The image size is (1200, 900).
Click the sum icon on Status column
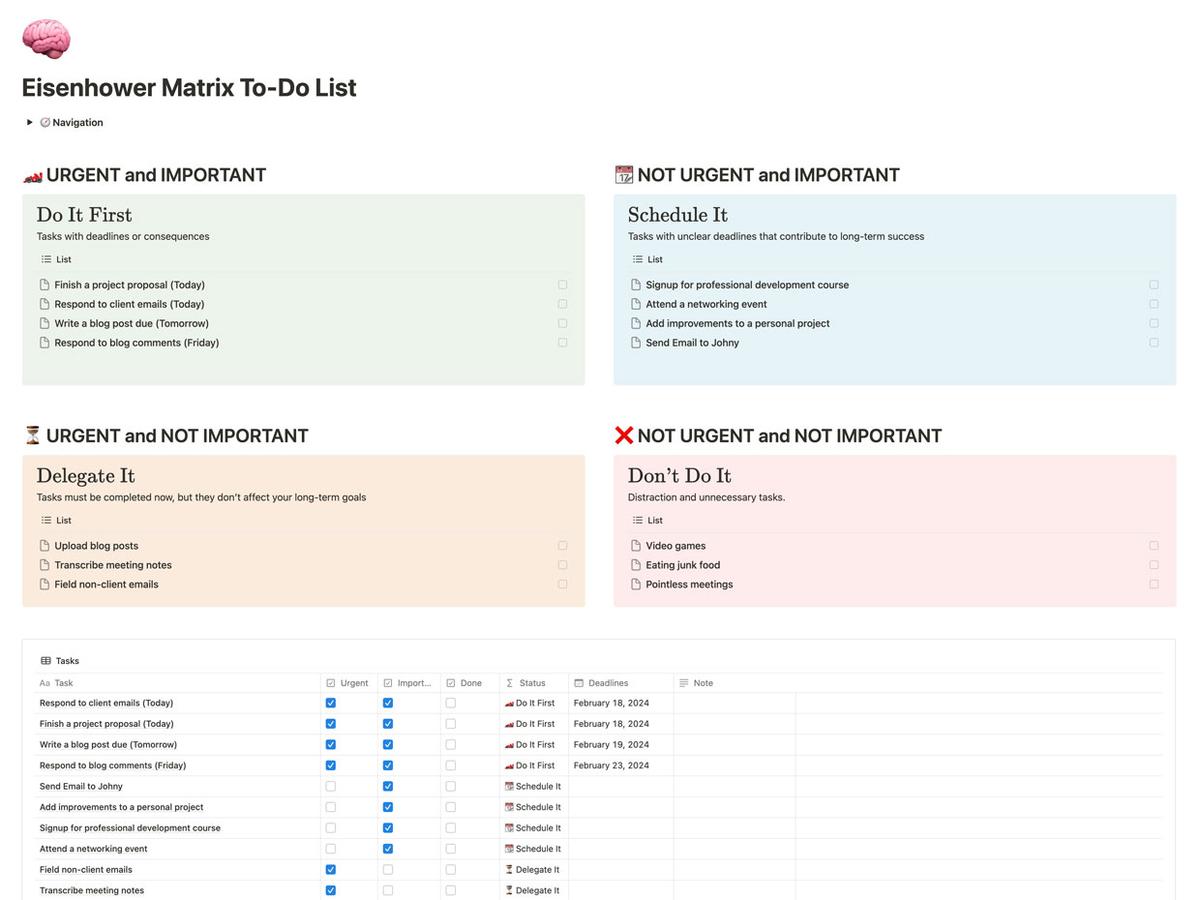[x=513, y=683]
